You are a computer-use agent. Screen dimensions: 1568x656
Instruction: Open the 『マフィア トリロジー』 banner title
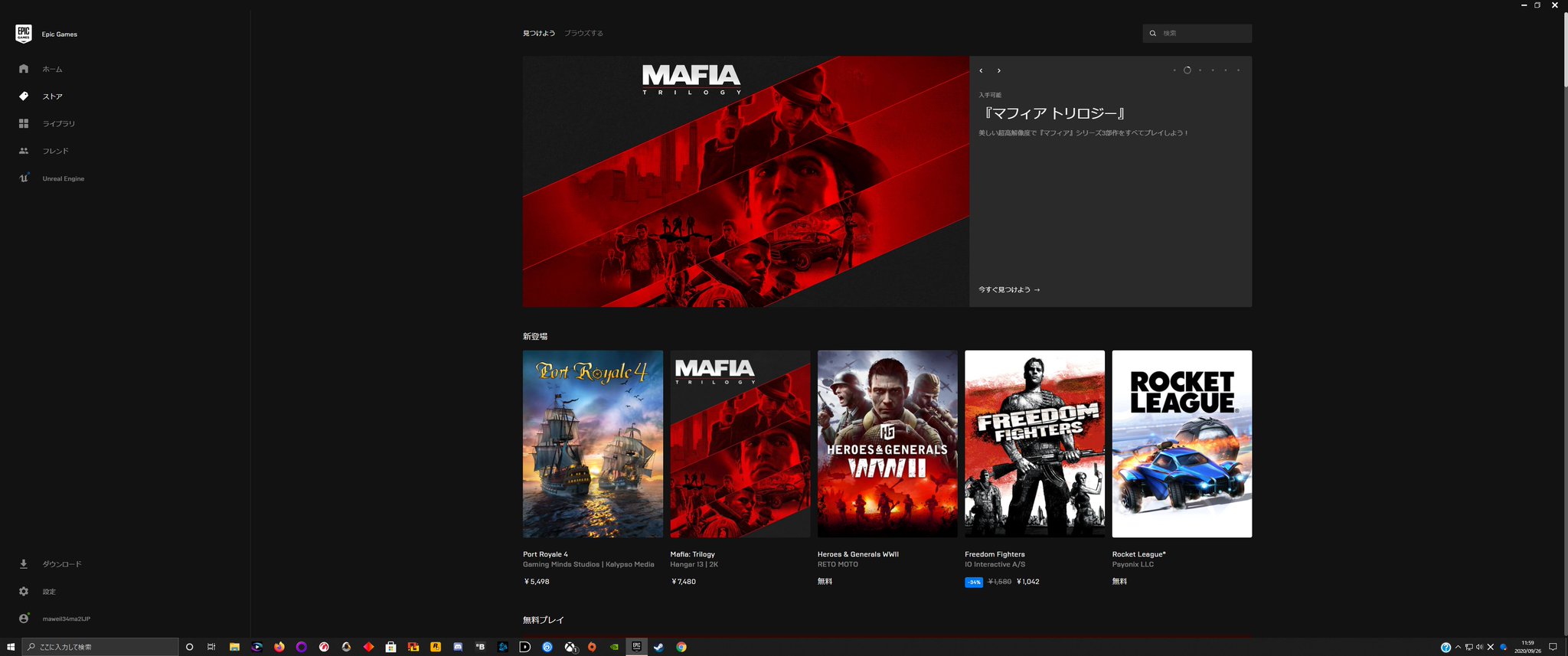pyautogui.click(x=1053, y=113)
